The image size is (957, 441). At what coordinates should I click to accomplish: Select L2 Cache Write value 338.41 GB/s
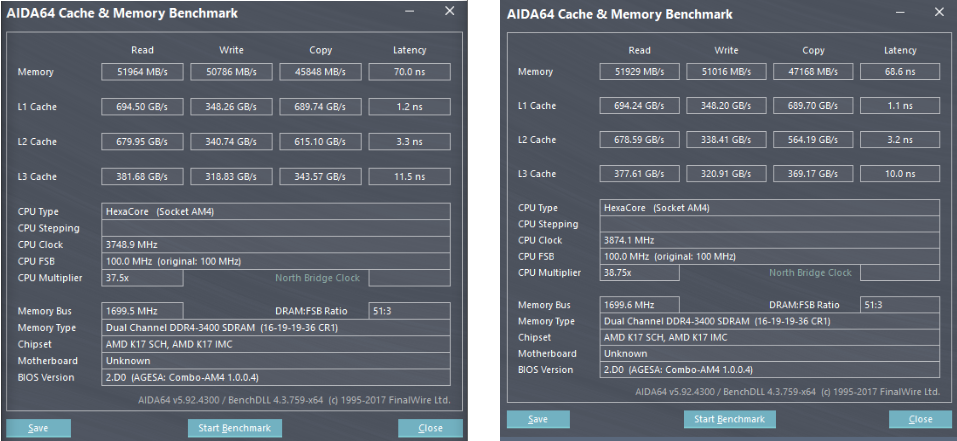tap(726, 140)
